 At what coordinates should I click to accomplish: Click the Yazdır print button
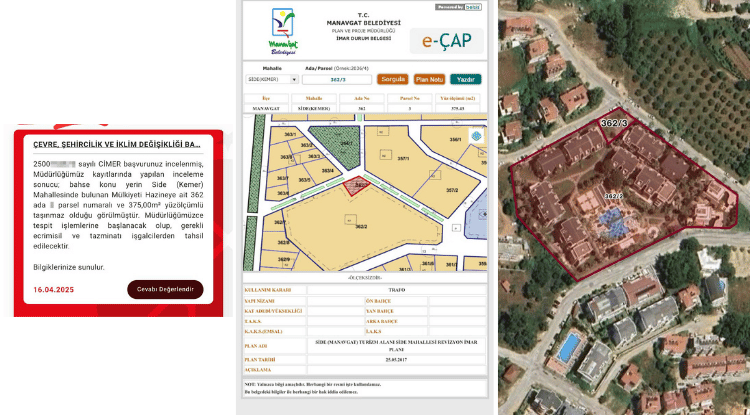(x=465, y=78)
